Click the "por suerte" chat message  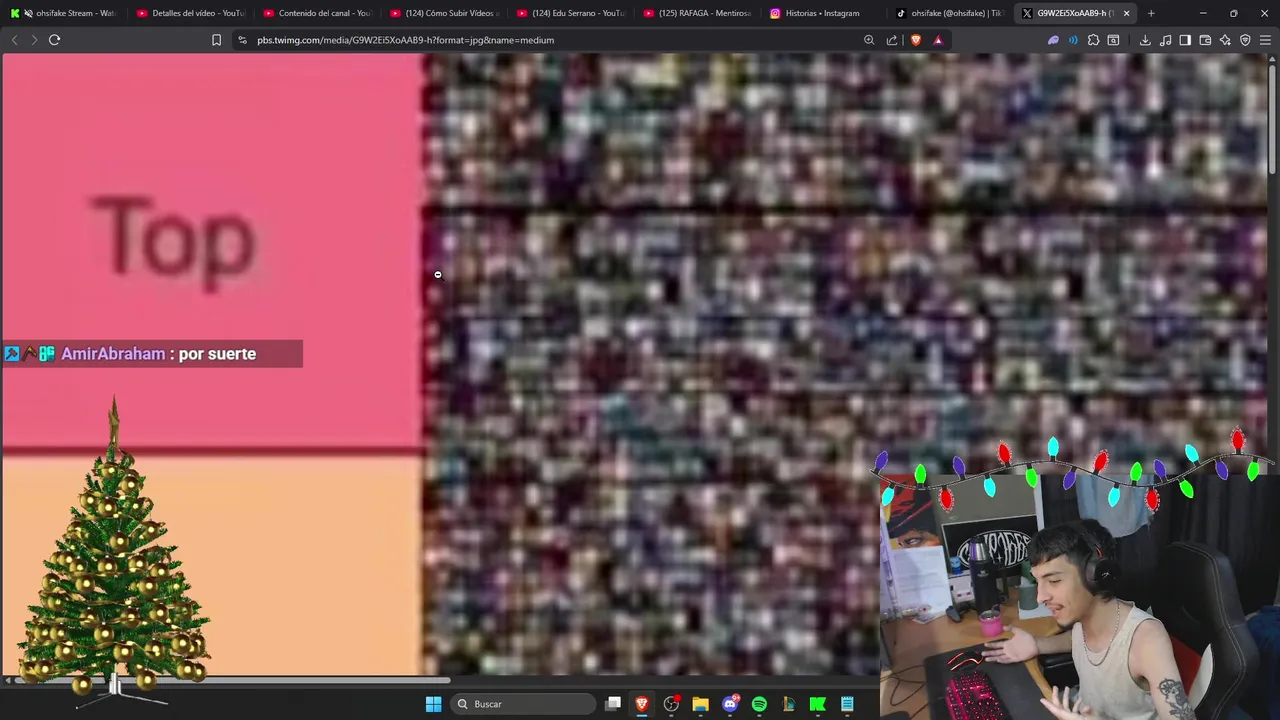tap(217, 354)
